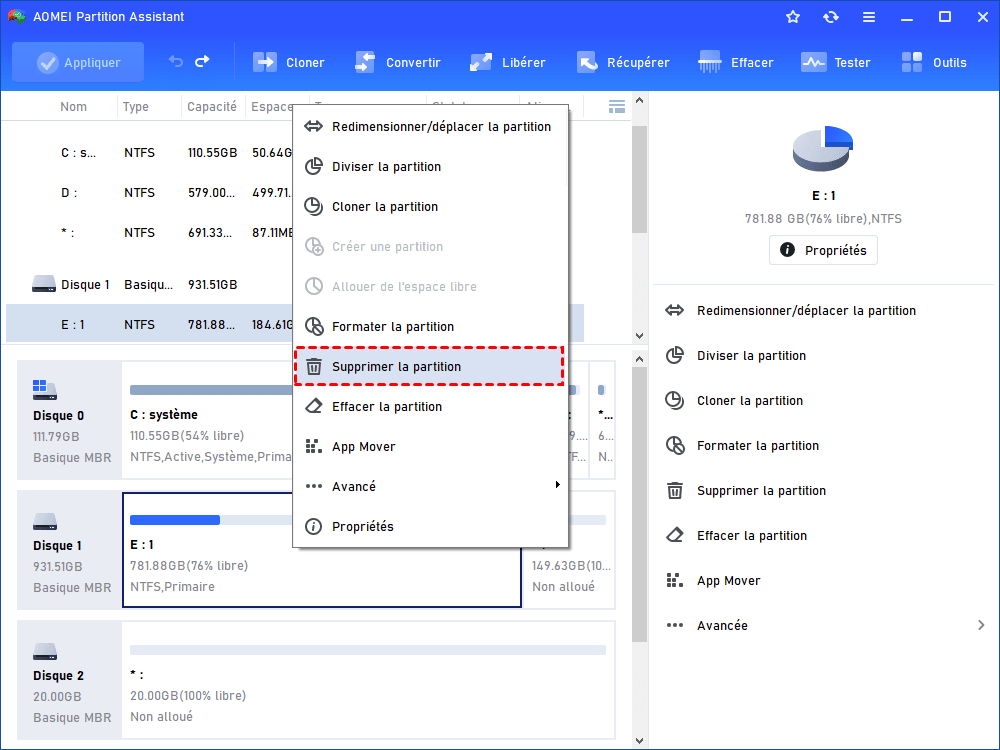The image size is (1000, 750).
Task: Select Disque 0 in disk map
Action: [x=69, y=420]
